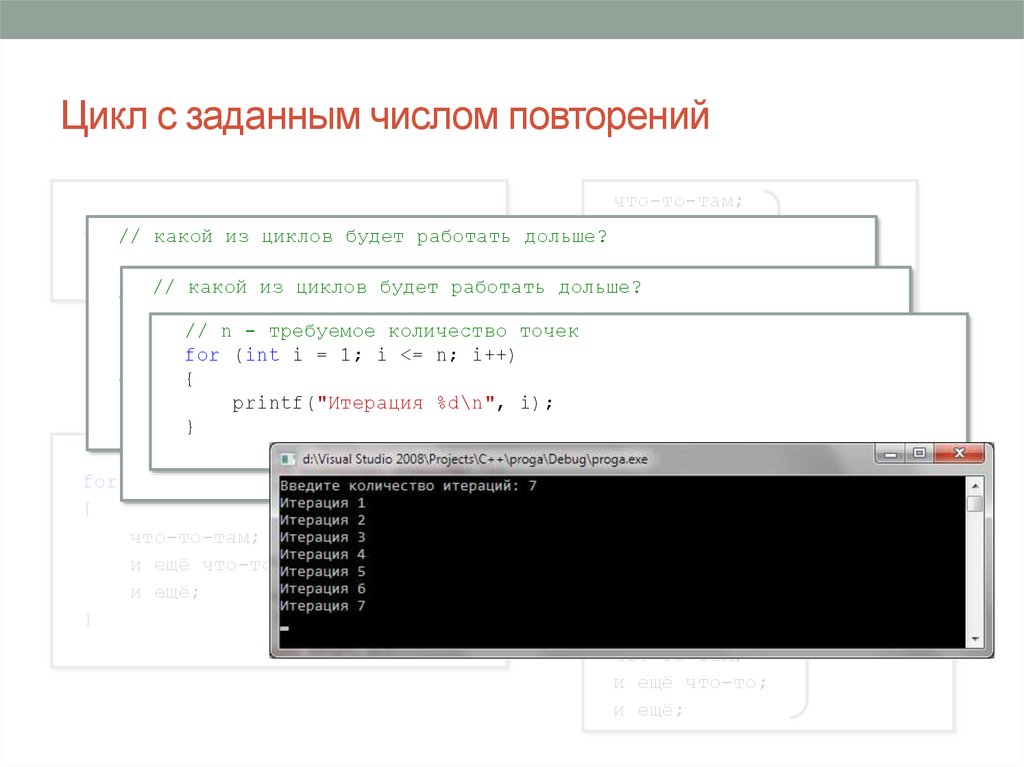
Task: Click the 'Итерация 1' output line
Action: click(x=323, y=503)
